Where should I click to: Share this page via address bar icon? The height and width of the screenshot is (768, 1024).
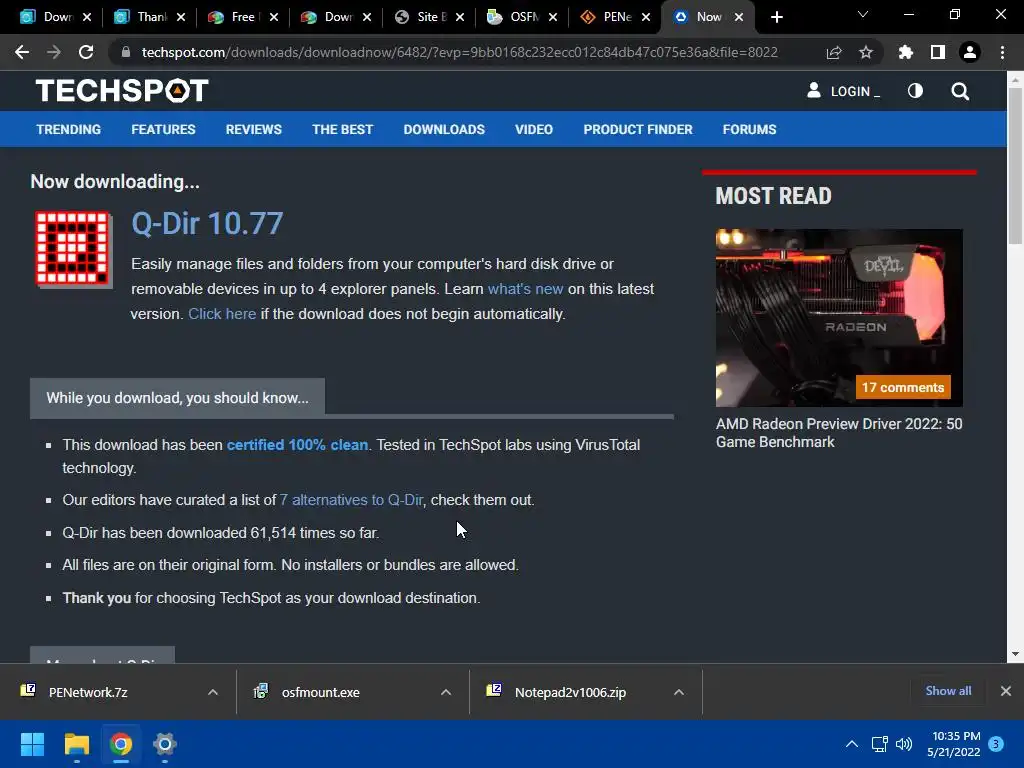point(833,52)
